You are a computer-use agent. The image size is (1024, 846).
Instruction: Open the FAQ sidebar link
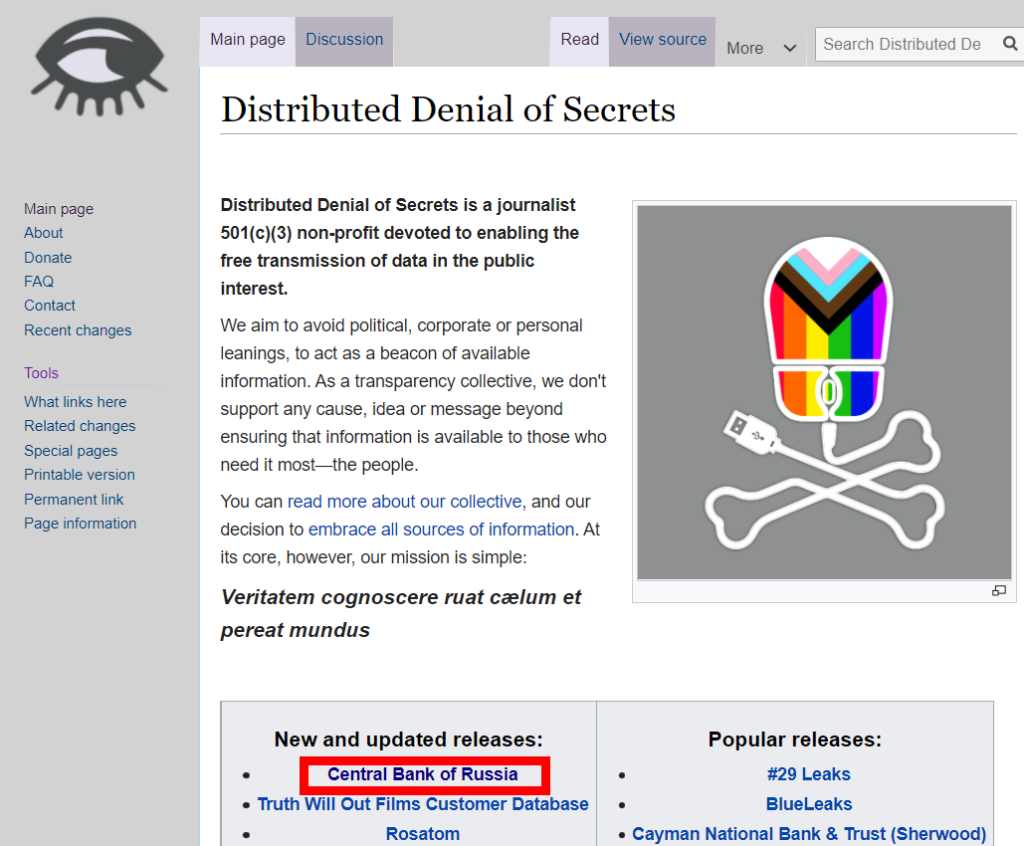(39, 281)
